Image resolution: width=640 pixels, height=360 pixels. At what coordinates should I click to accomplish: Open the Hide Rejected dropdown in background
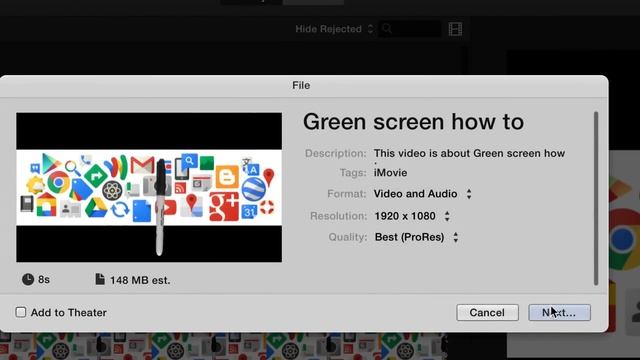point(334,29)
